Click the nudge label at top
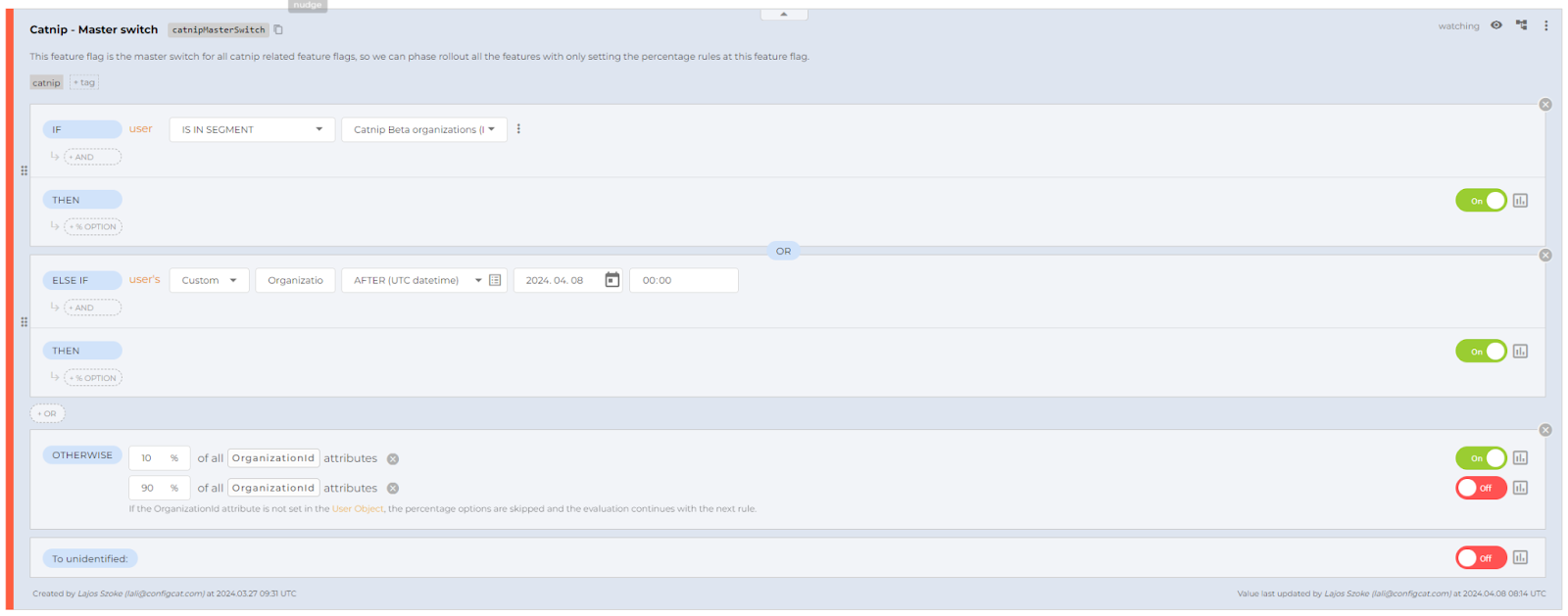Screen dimensions: 1568x616 coord(307,5)
